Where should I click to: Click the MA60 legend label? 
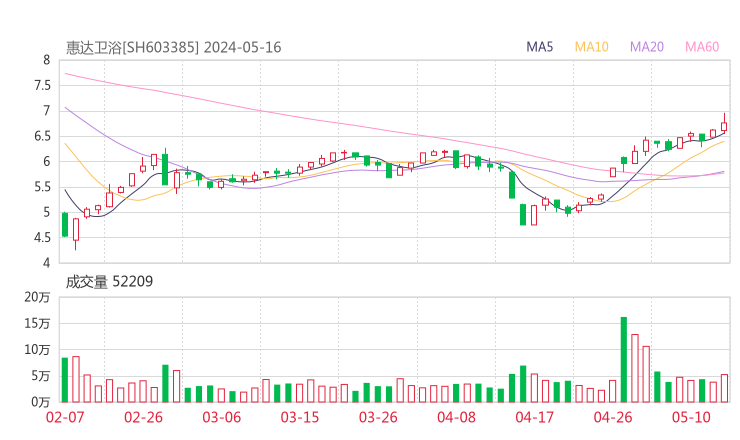pos(702,47)
